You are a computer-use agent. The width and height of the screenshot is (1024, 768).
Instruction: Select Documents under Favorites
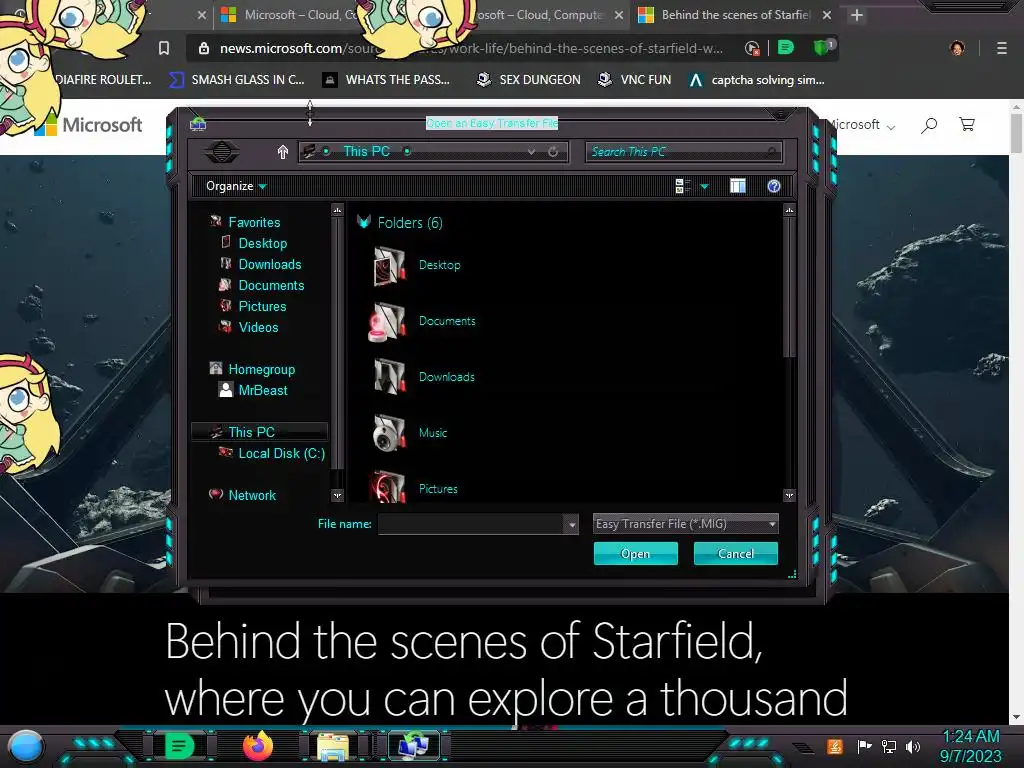pyautogui.click(x=271, y=285)
